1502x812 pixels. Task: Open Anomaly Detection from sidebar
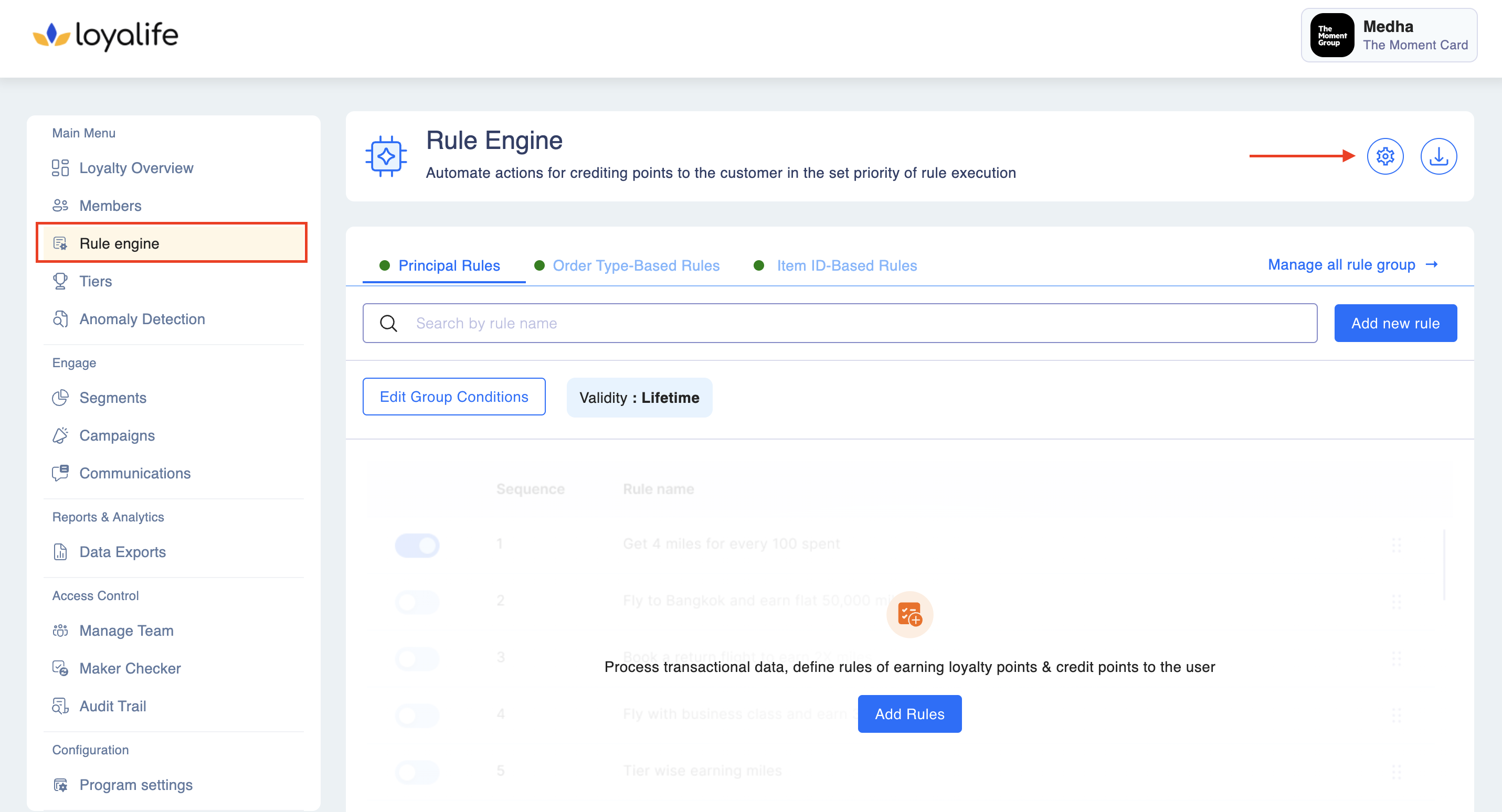click(142, 319)
